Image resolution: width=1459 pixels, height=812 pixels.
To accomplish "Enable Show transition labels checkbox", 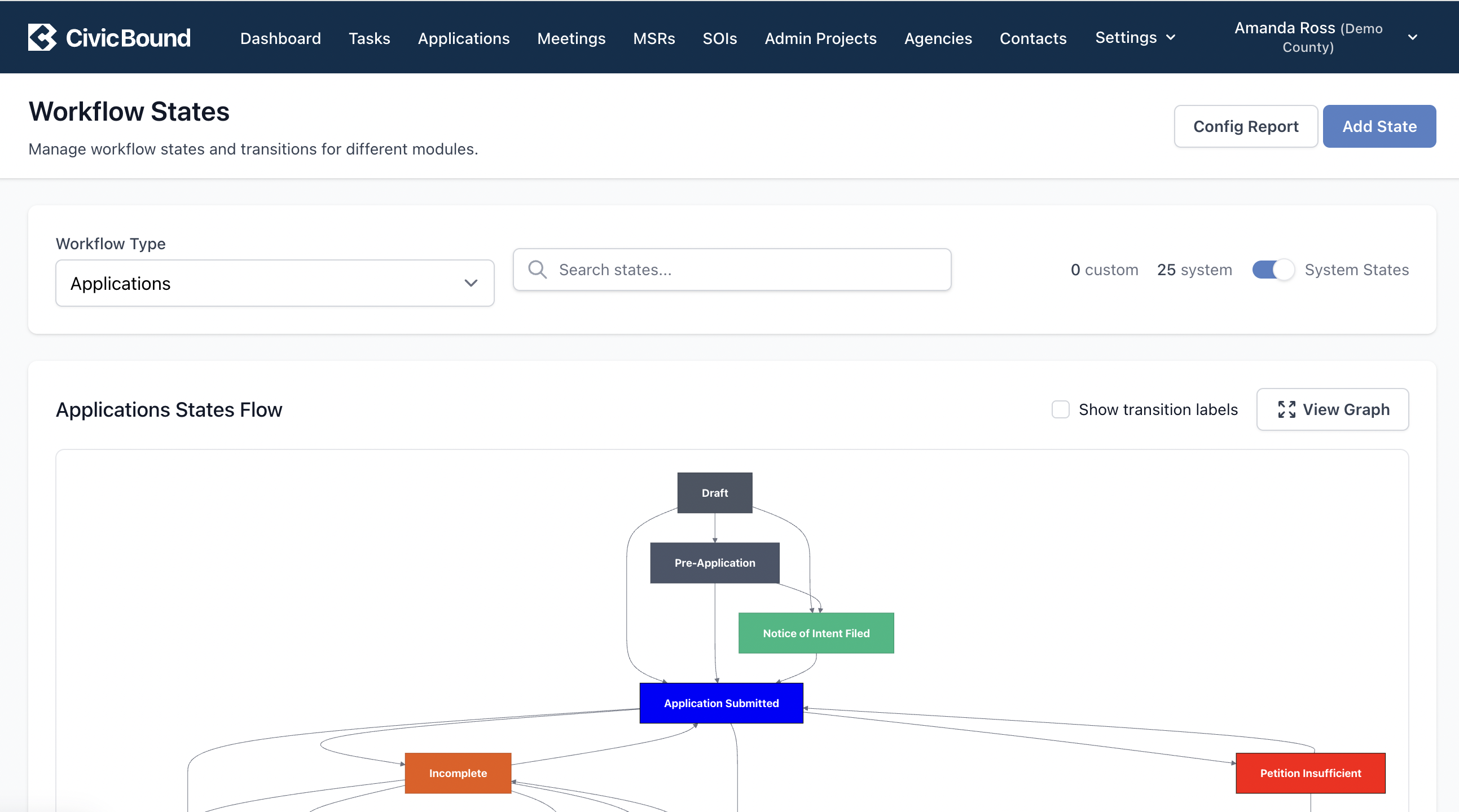I will [x=1060, y=409].
